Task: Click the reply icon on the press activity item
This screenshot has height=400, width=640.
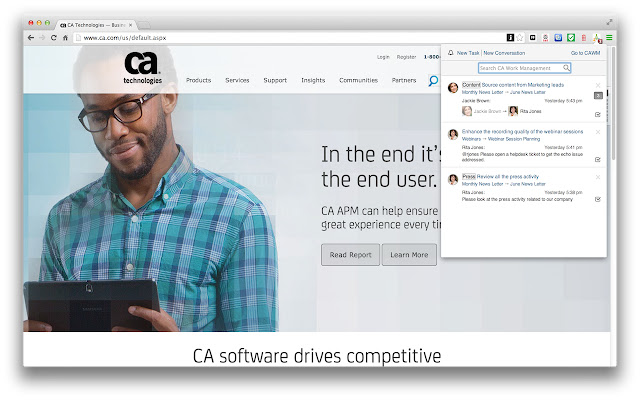Action: click(598, 199)
